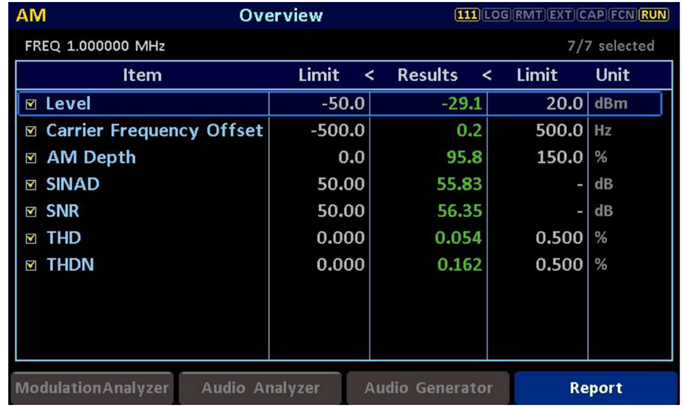Uncheck the THD checkbox

pos(31,238)
